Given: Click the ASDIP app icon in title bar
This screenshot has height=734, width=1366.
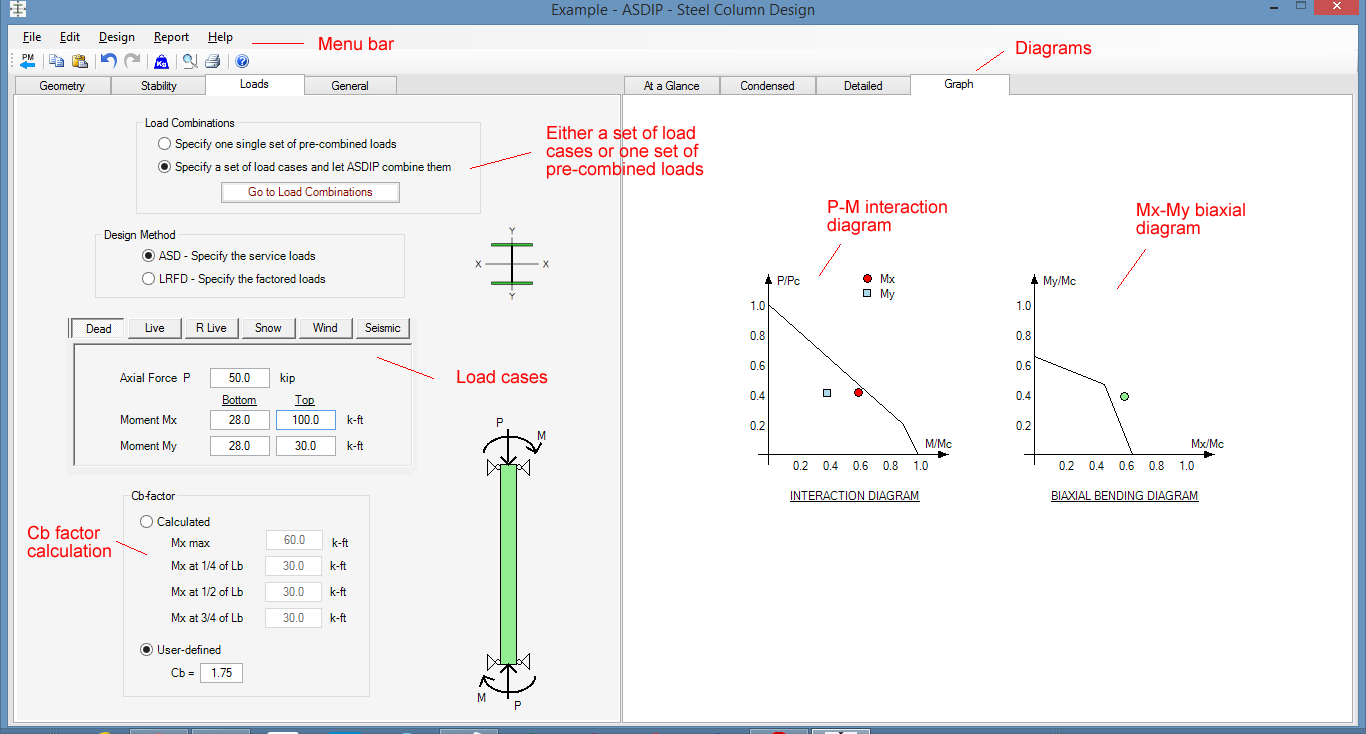Looking at the screenshot, I should click(x=16, y=9).
